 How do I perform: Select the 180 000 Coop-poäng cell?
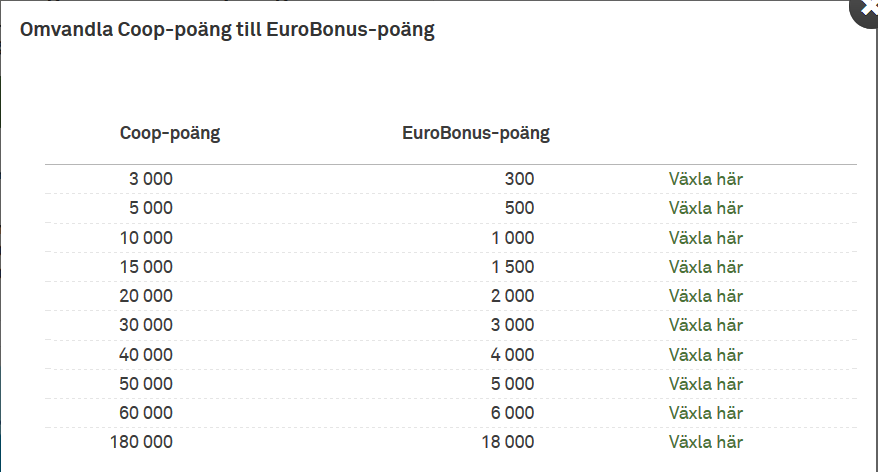point(140,442)
